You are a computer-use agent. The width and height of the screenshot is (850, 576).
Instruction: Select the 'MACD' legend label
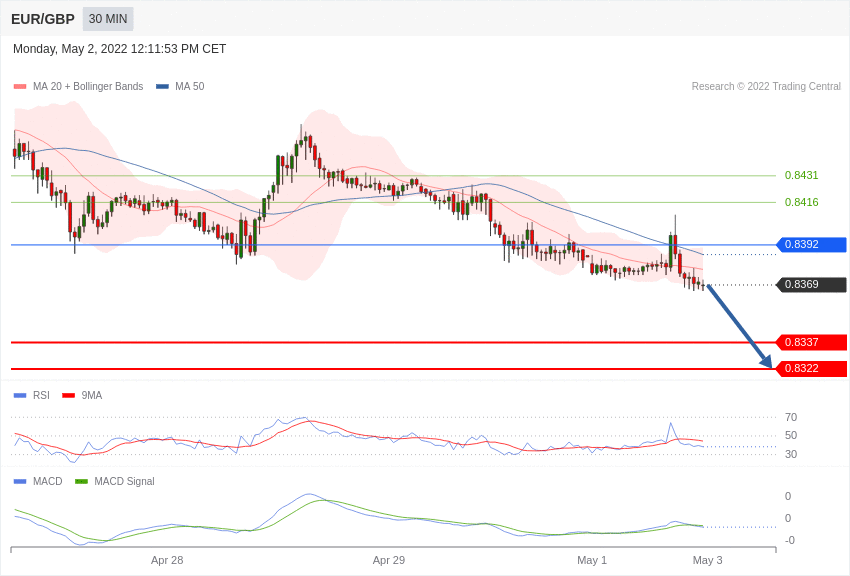click(x=48, y=481)
